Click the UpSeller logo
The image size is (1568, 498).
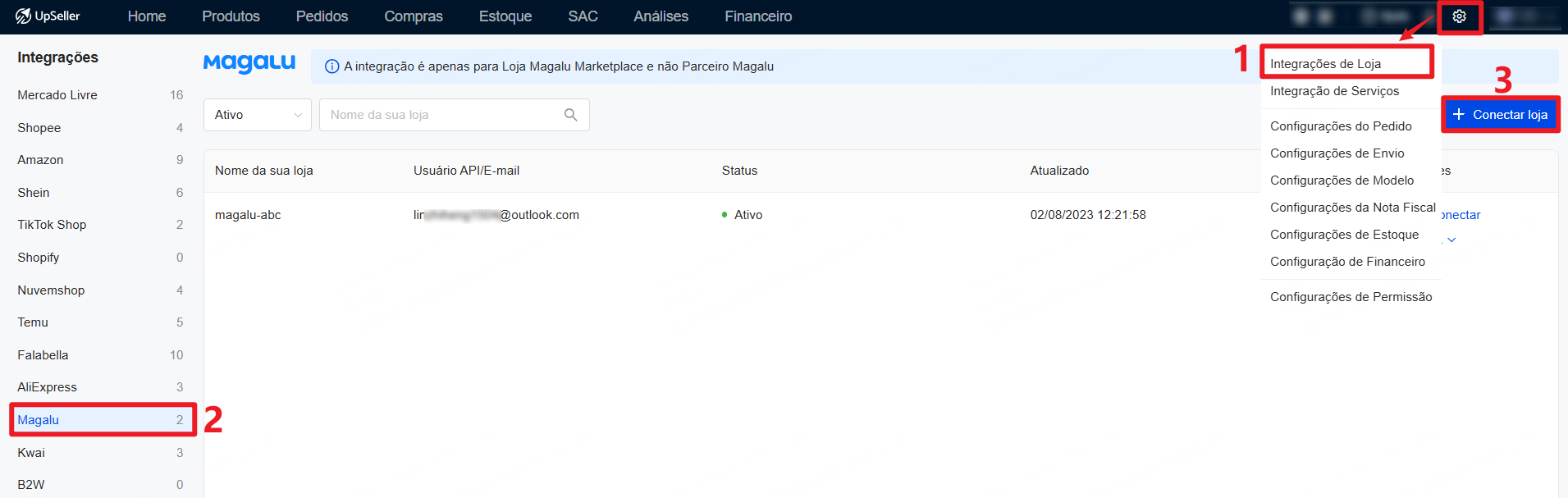click(48, 16)
